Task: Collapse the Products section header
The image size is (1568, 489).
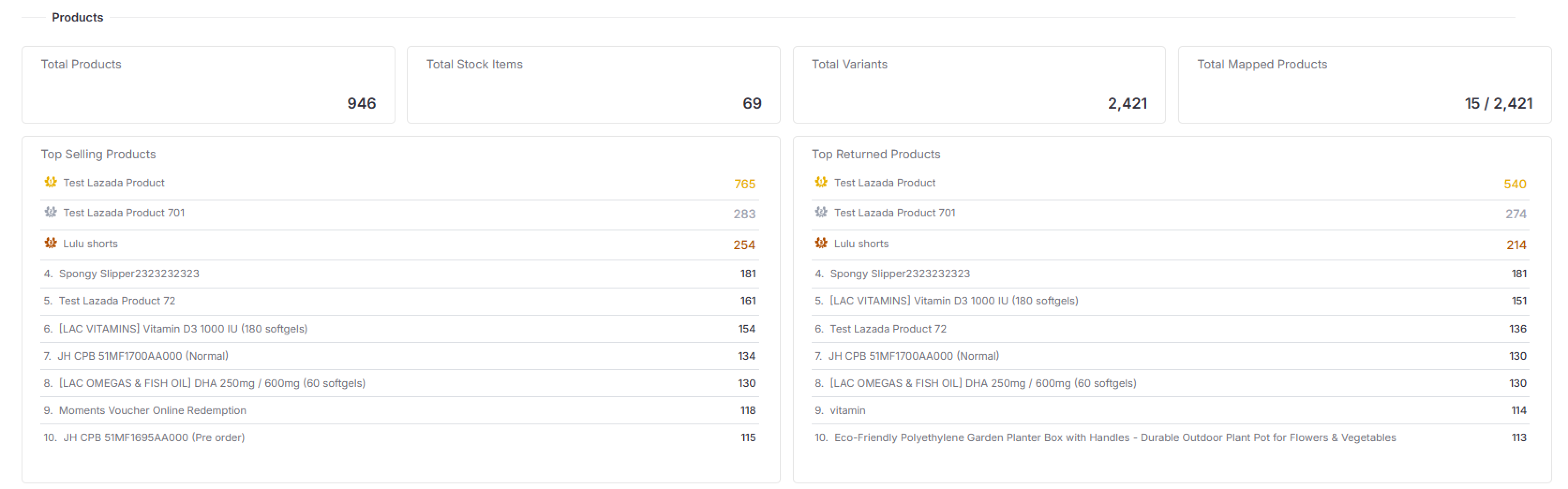Action: coord(77,17)
